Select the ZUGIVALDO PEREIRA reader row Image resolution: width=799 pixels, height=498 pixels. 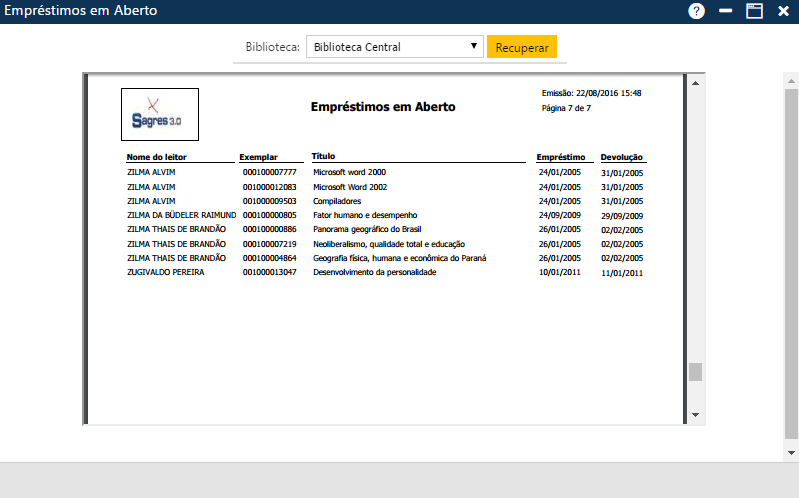165,272
